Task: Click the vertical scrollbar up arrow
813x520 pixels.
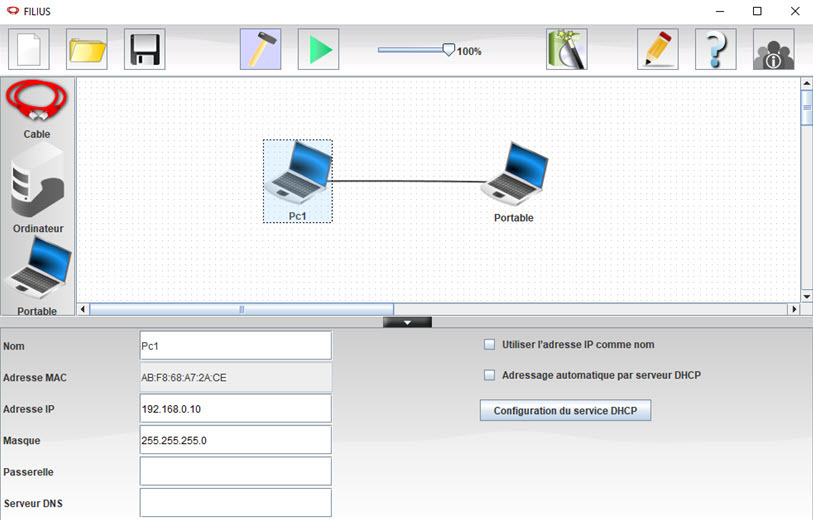Action: click(x=807, y=83)
